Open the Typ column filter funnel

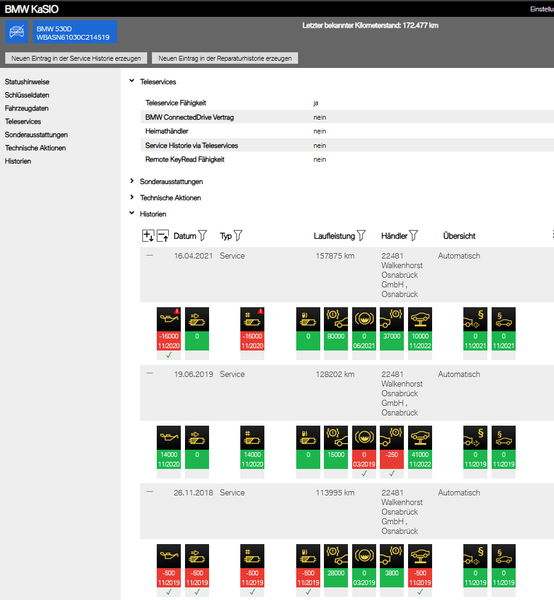click(x=238, y=236)
